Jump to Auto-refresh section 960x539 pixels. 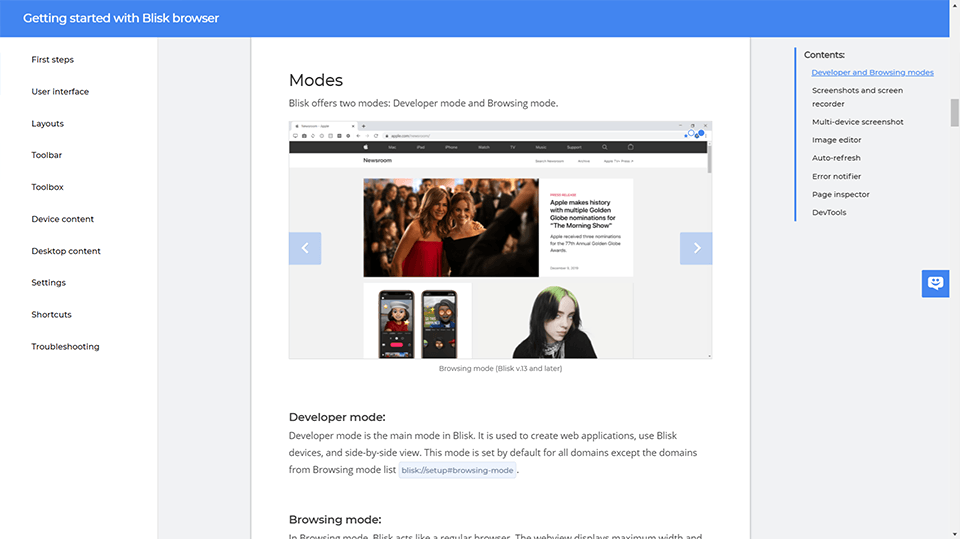(x=836, y=157)
